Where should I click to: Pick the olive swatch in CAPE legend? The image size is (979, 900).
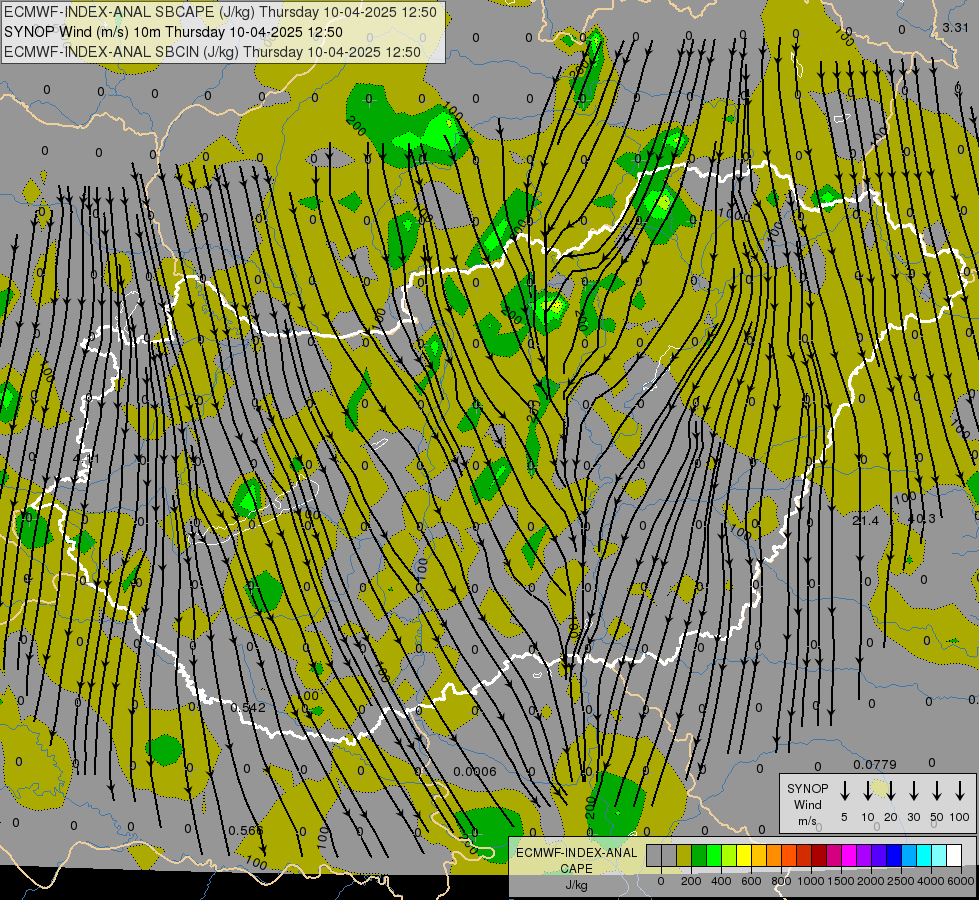coord(684,855)
